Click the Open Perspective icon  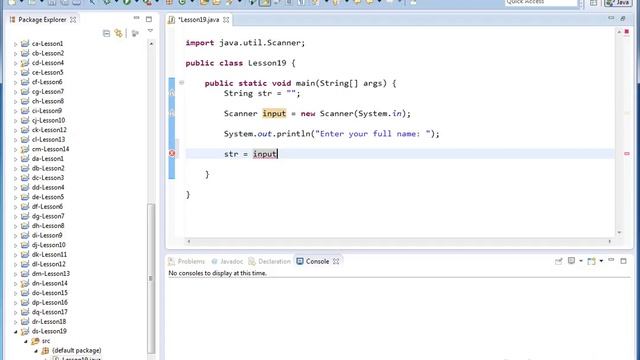(593, 3)
